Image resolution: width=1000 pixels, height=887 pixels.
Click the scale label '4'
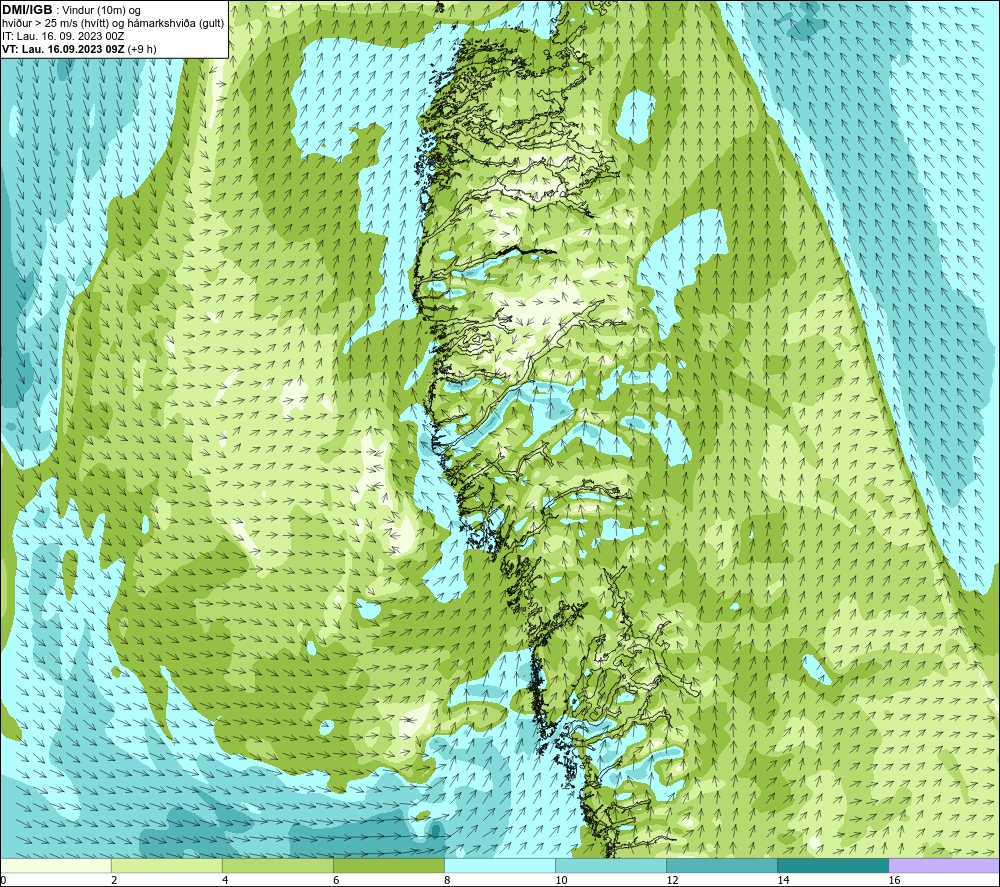tap(225, 881)
